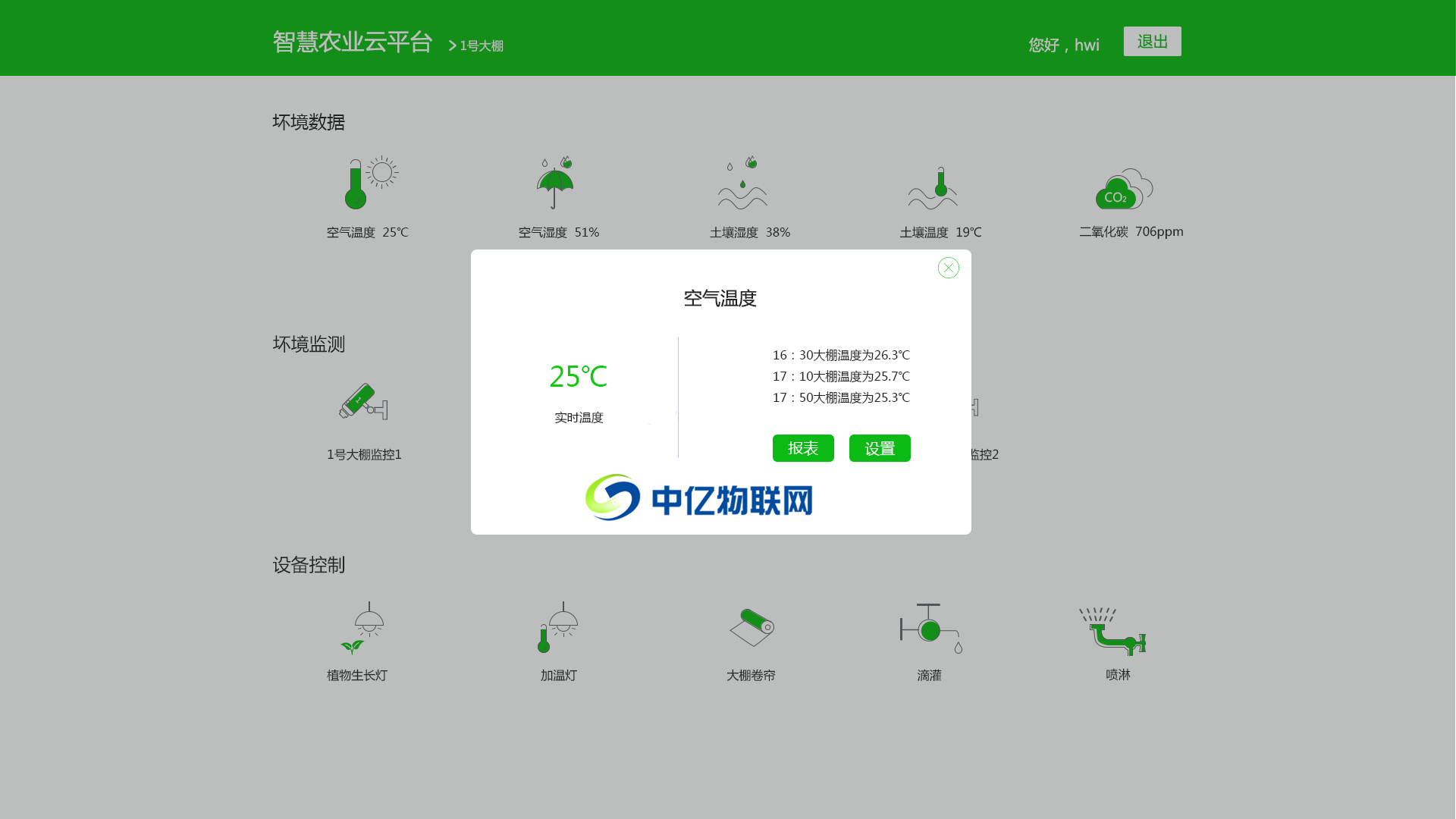This screenshot has width=1456, height=819.
Task: Open the 加温灯 heating lamp icon
Action: (557, 628)
